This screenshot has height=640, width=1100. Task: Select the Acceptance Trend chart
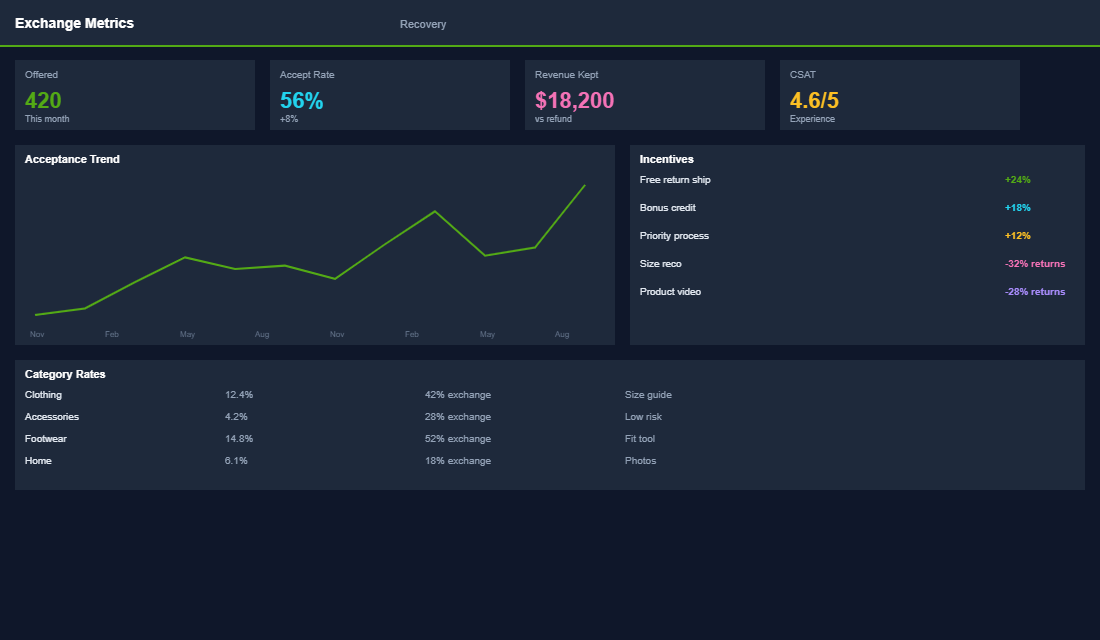click(315, 245)
